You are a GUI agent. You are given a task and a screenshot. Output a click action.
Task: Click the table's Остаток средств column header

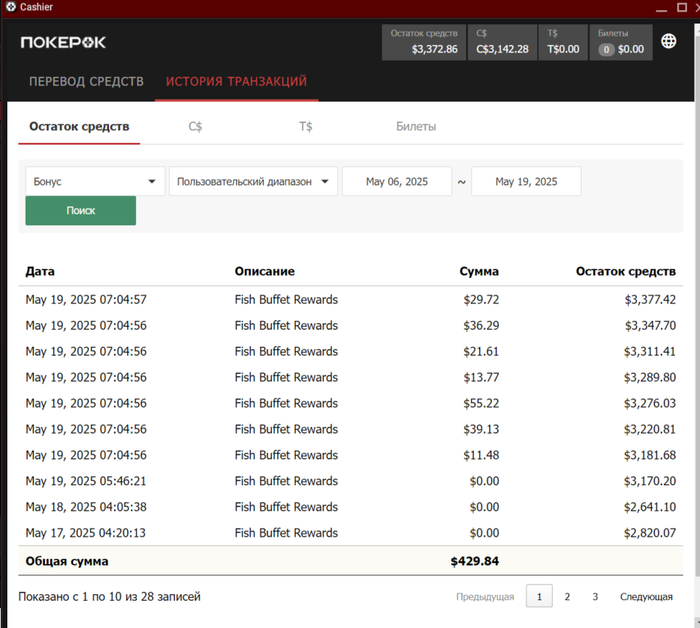pyautogui.click(x=625, y=271)
